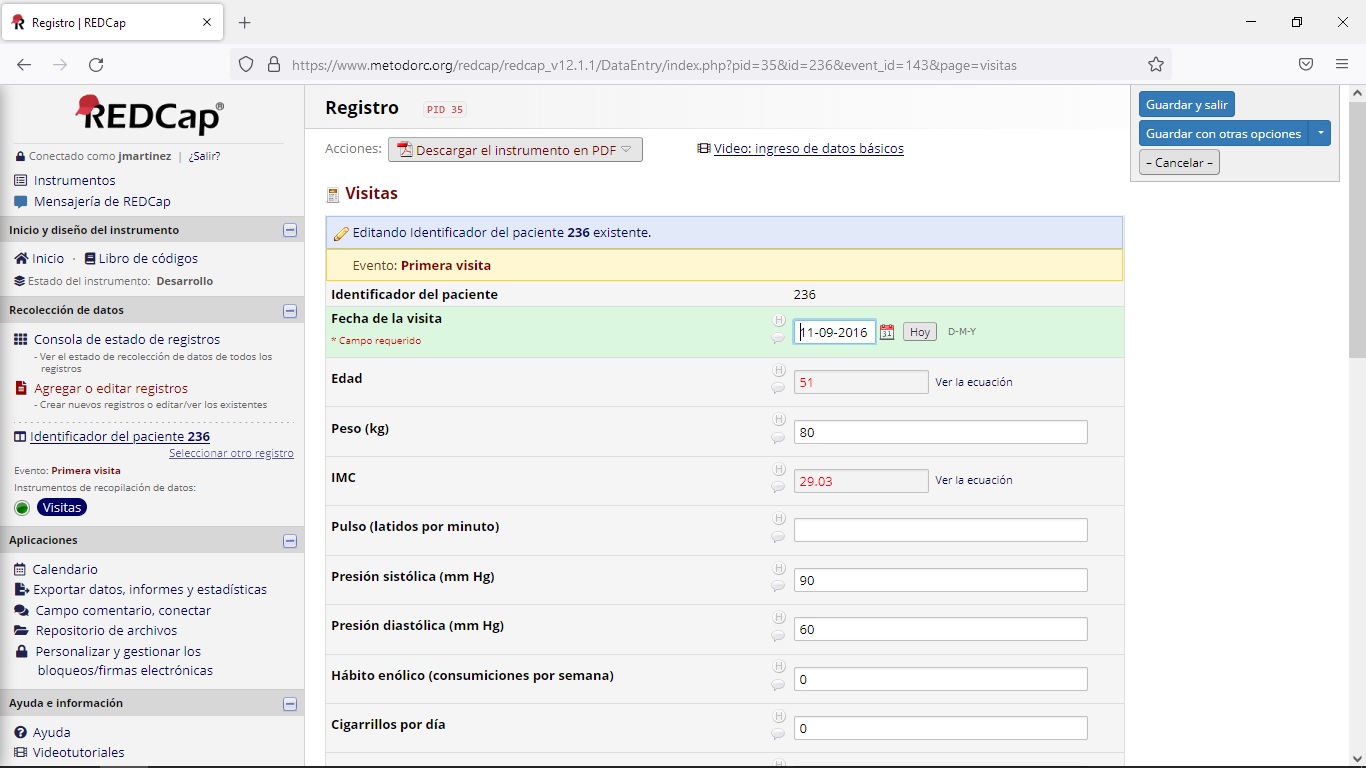This screenshot has width=1366, height=768.
Task: Click the PDF icon on the download instrument button
Action: 408,149
